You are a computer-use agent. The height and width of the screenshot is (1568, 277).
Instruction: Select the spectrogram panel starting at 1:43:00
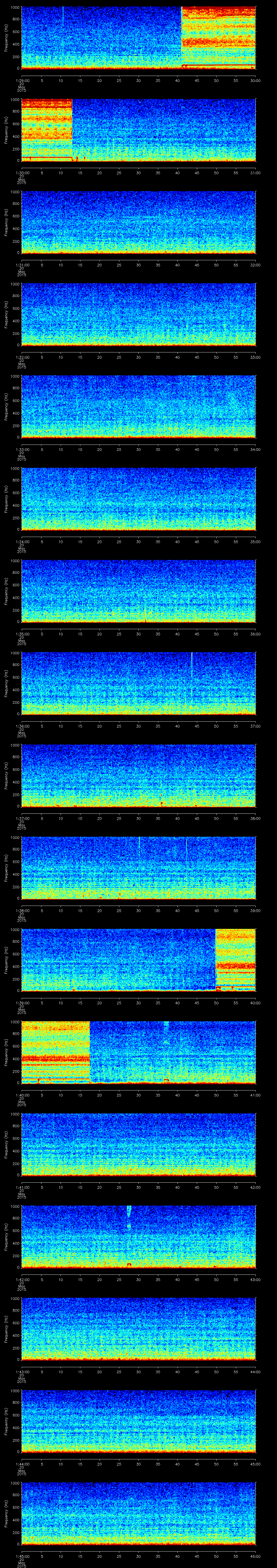[138, 1329]
